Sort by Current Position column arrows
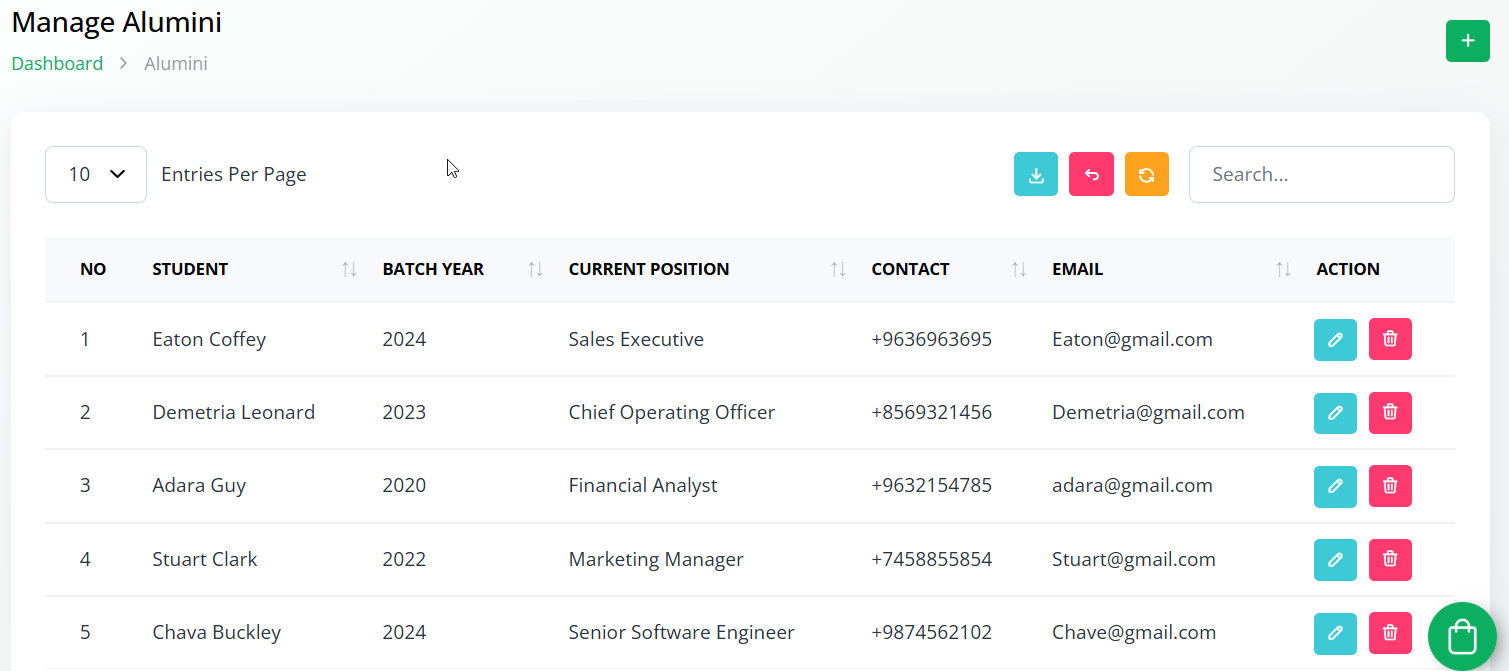 (838, 269)
